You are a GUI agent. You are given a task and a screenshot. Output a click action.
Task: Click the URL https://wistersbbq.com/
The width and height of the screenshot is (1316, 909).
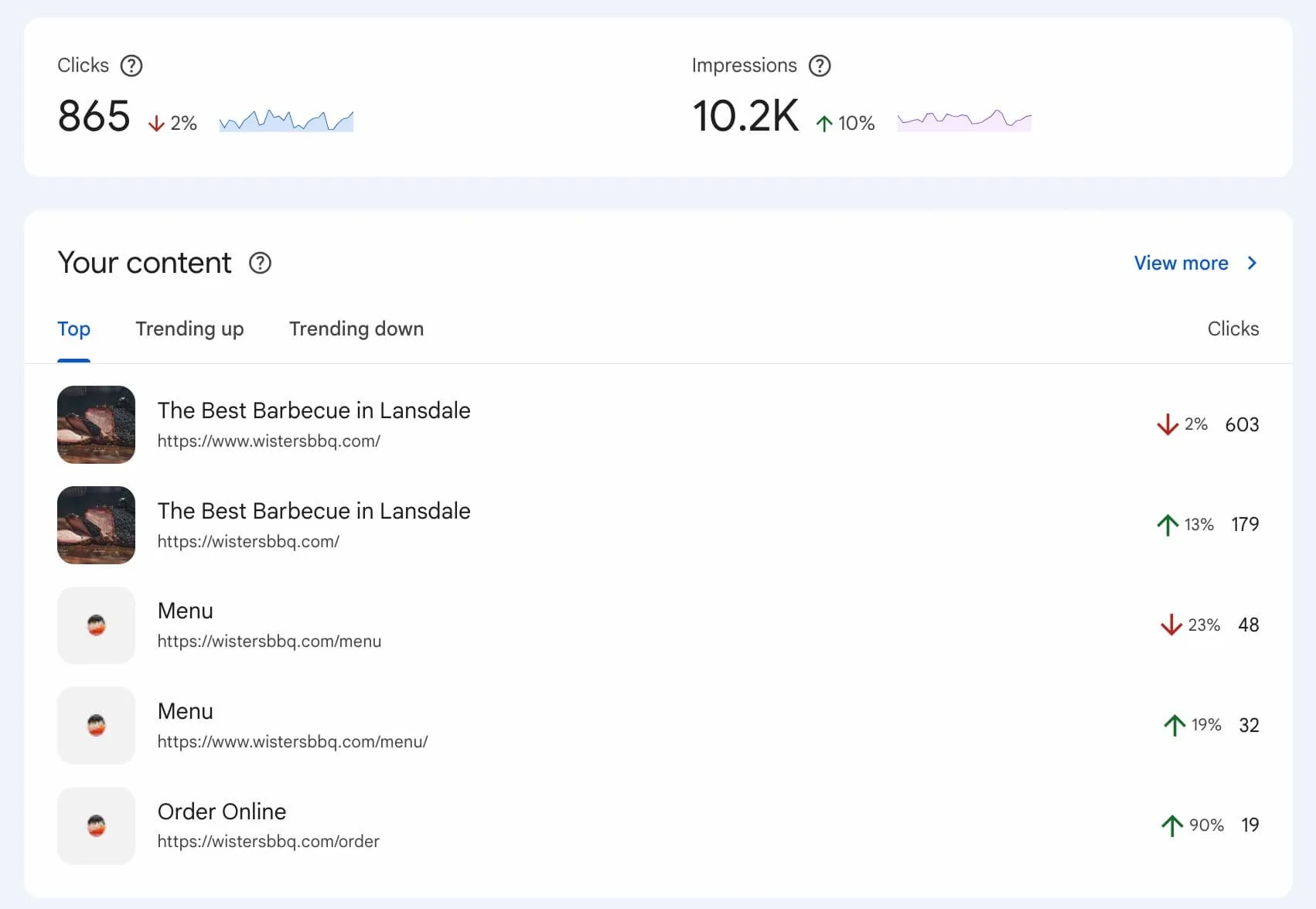click(x=248, y=542)
